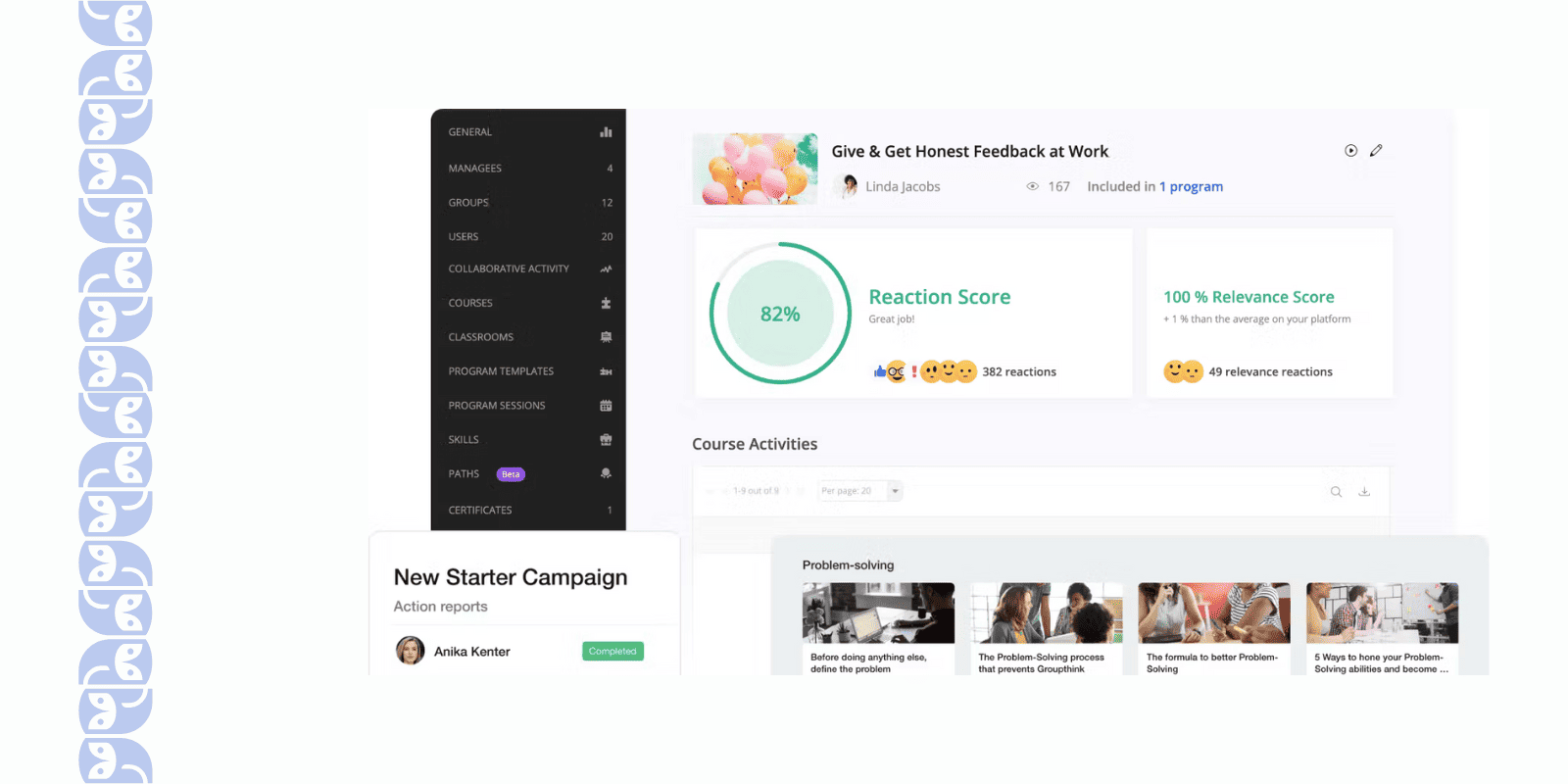Click the calendar icon beside Program Sessions
1568x784 pixels.
click(606, 406)
